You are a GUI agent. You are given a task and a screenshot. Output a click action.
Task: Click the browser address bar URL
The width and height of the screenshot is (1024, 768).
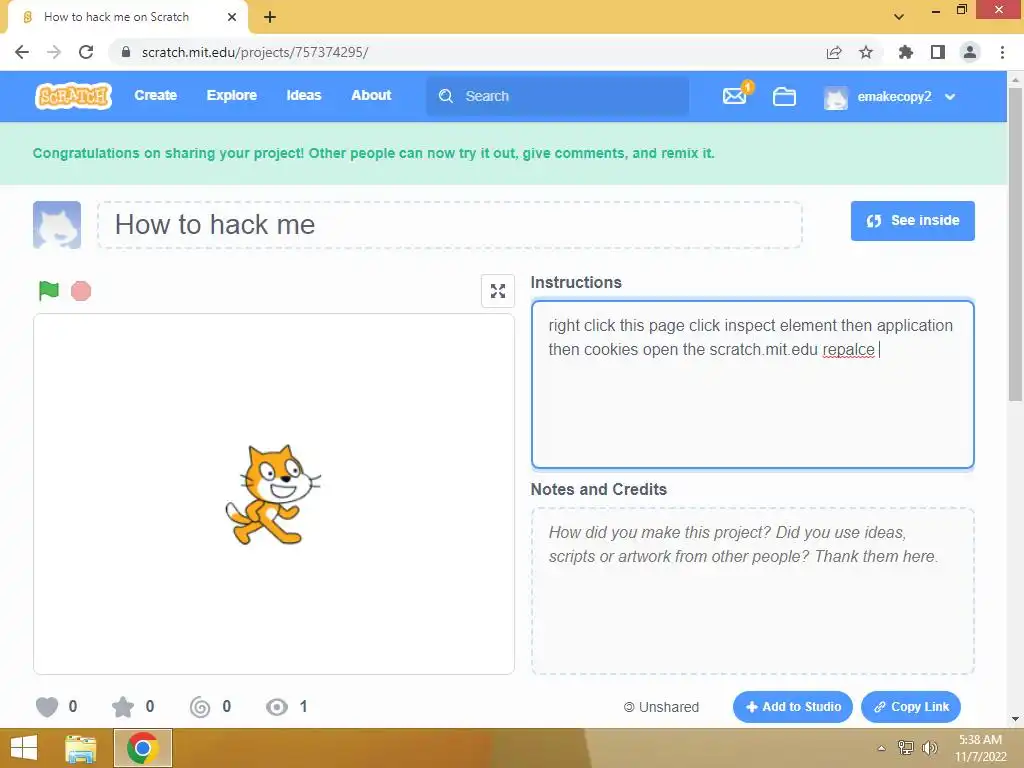click(x=255, y=52)
